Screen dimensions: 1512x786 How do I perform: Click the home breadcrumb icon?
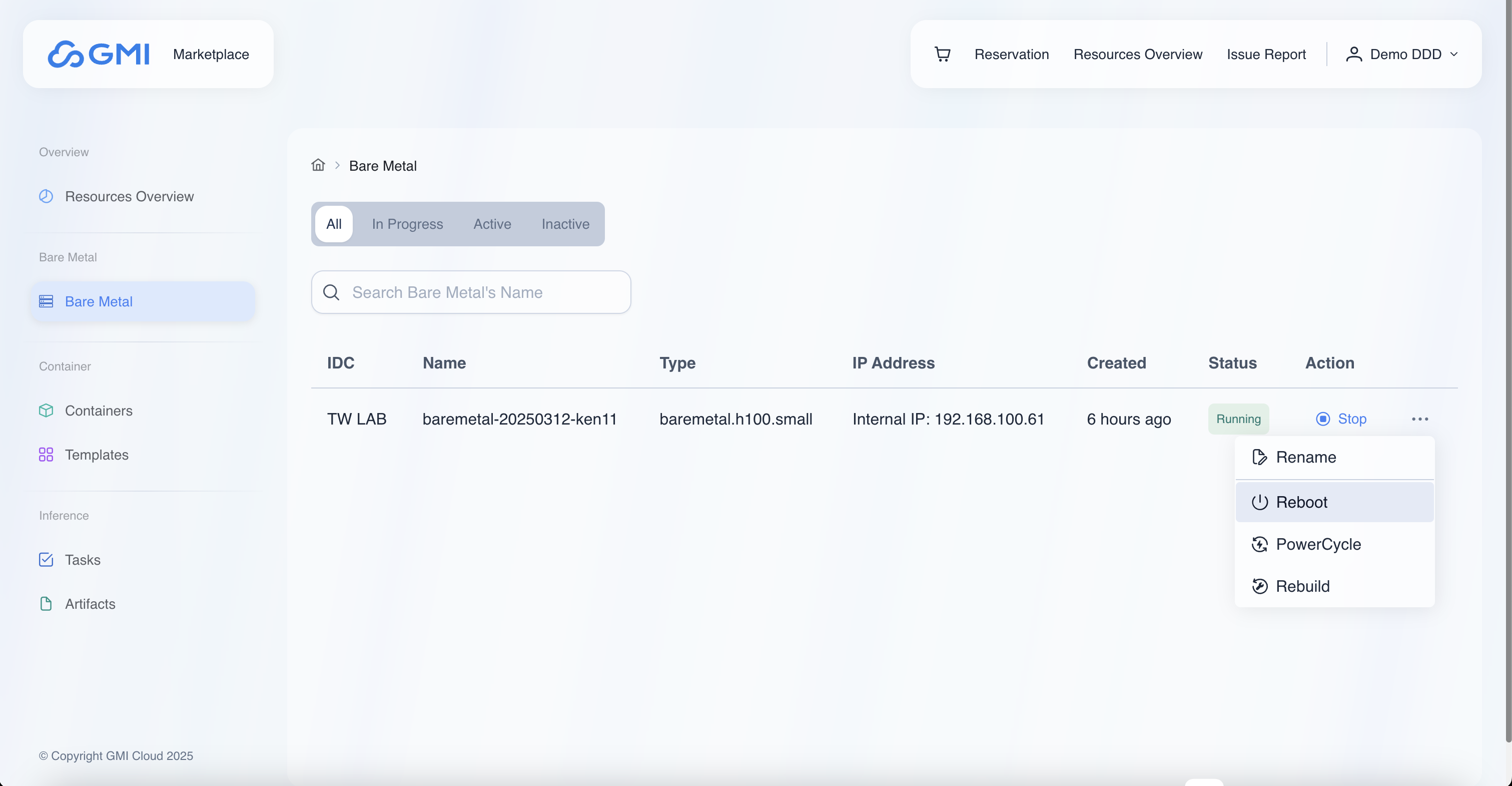click(x=318, y=165)
